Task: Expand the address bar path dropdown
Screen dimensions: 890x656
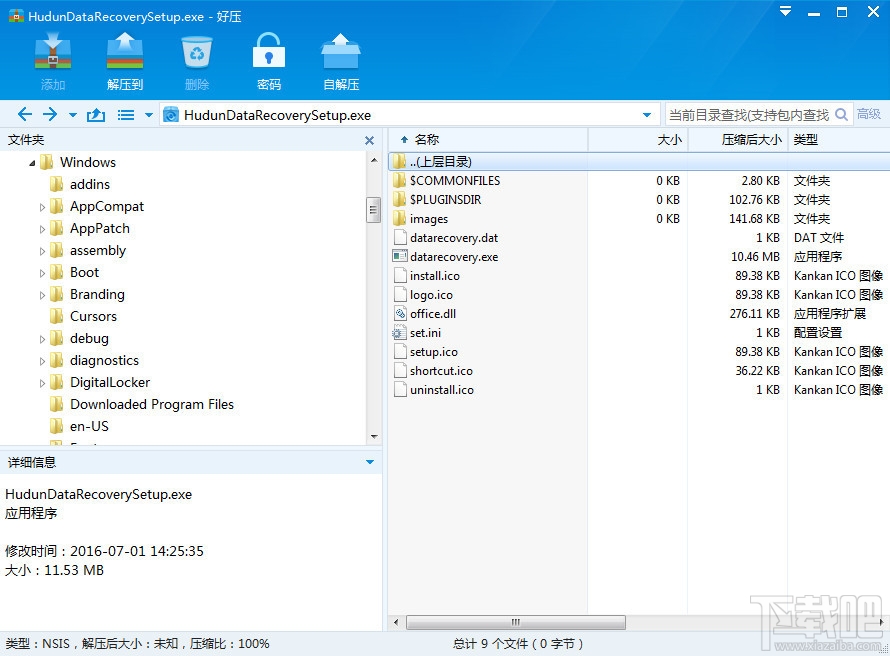Action: [646, 115]
